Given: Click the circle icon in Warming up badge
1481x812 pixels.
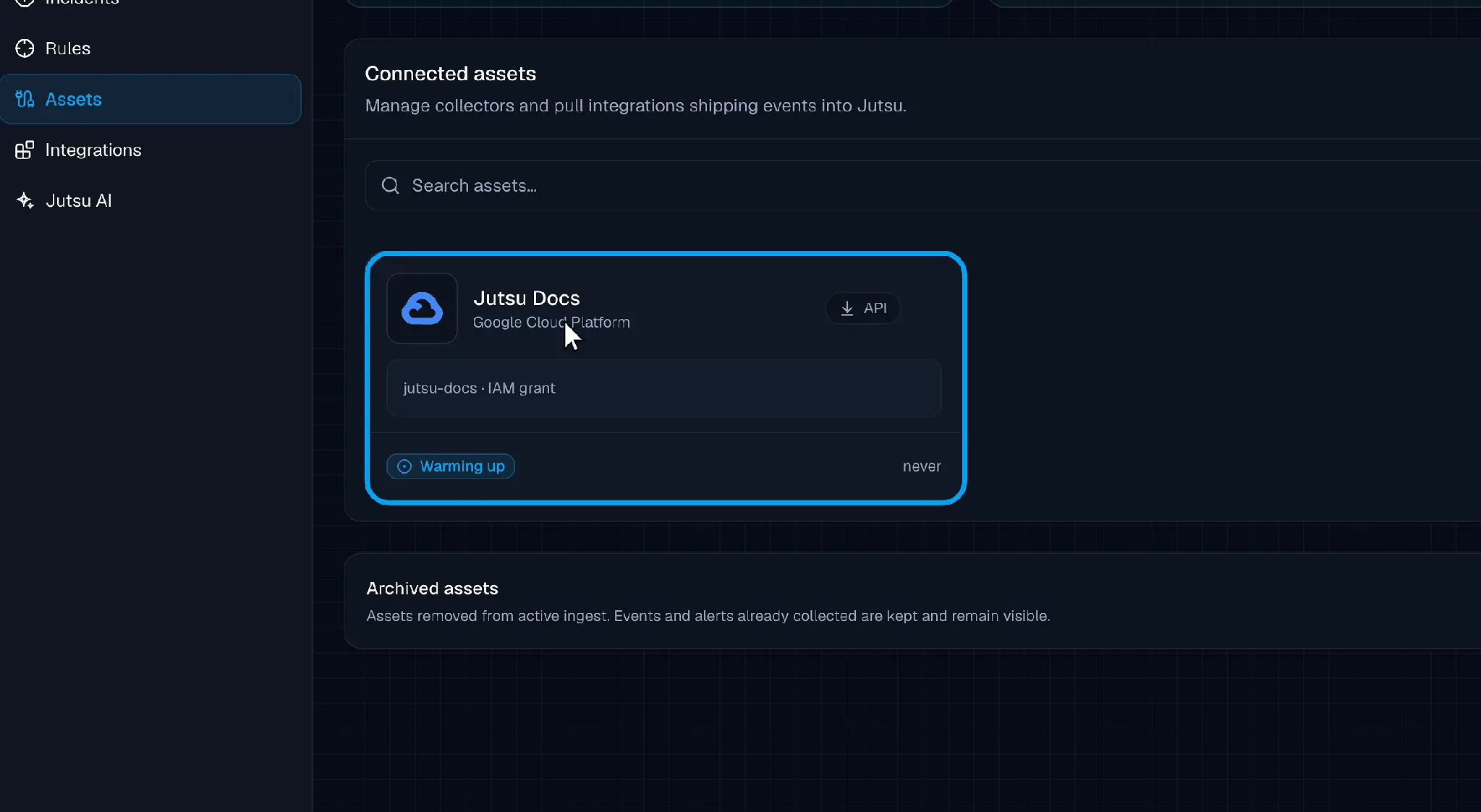Looking at the screenshot, I should [404, 466].
